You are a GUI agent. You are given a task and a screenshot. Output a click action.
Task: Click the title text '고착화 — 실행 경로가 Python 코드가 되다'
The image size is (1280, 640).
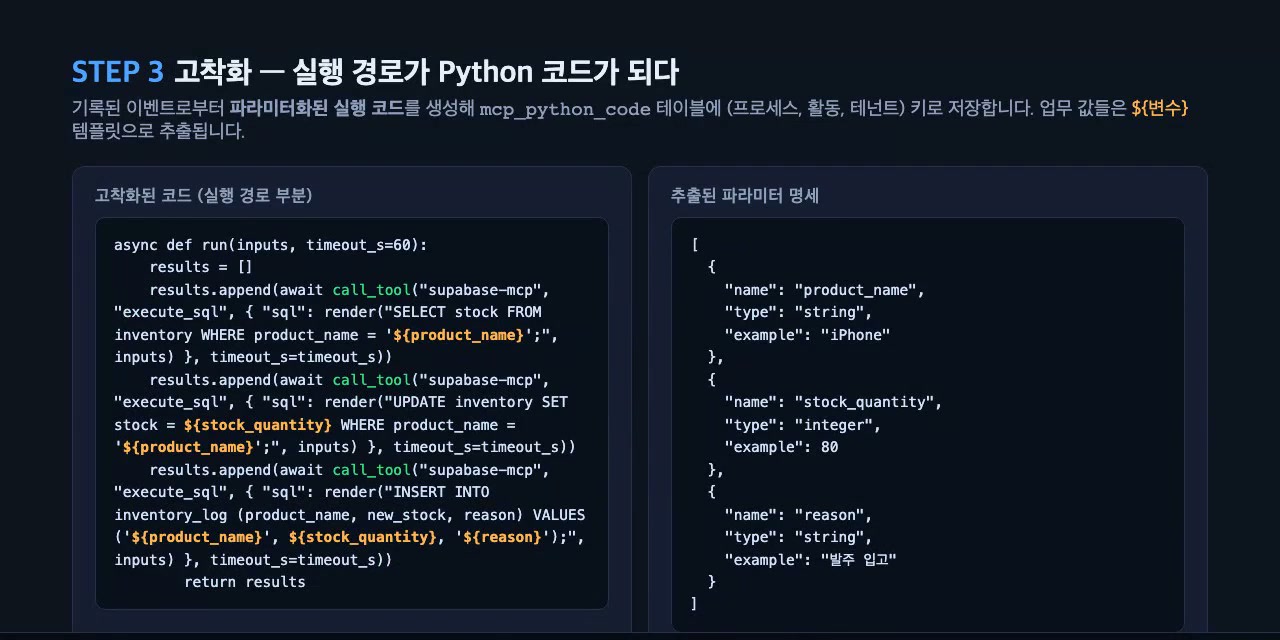(x=426, y=72)
